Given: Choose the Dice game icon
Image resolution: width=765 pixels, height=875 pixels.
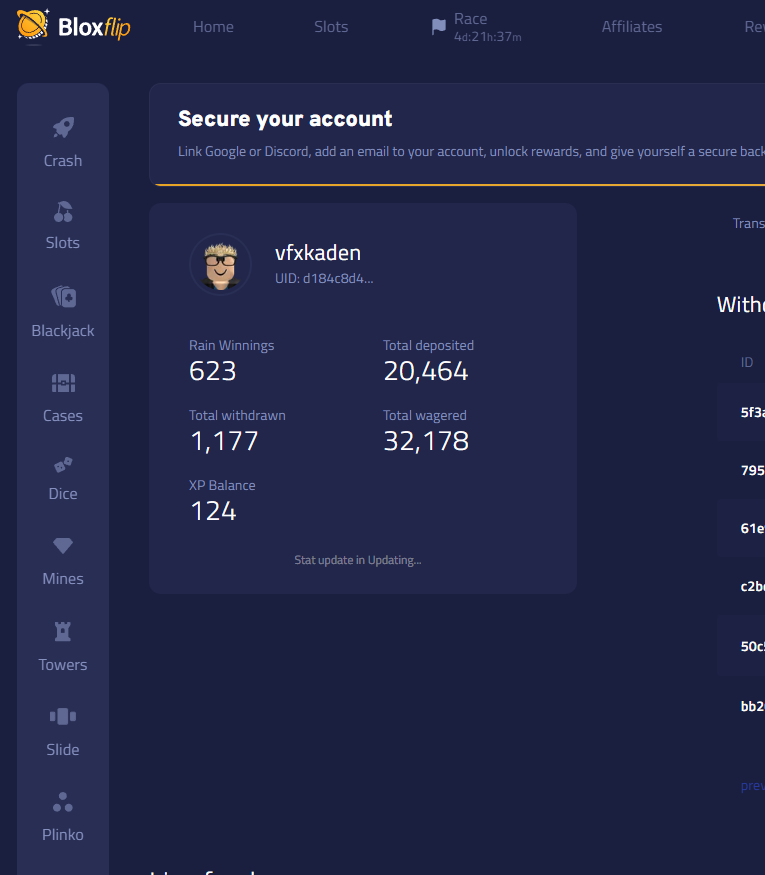Looking at the screenshot, I should (x=63, y=464).
